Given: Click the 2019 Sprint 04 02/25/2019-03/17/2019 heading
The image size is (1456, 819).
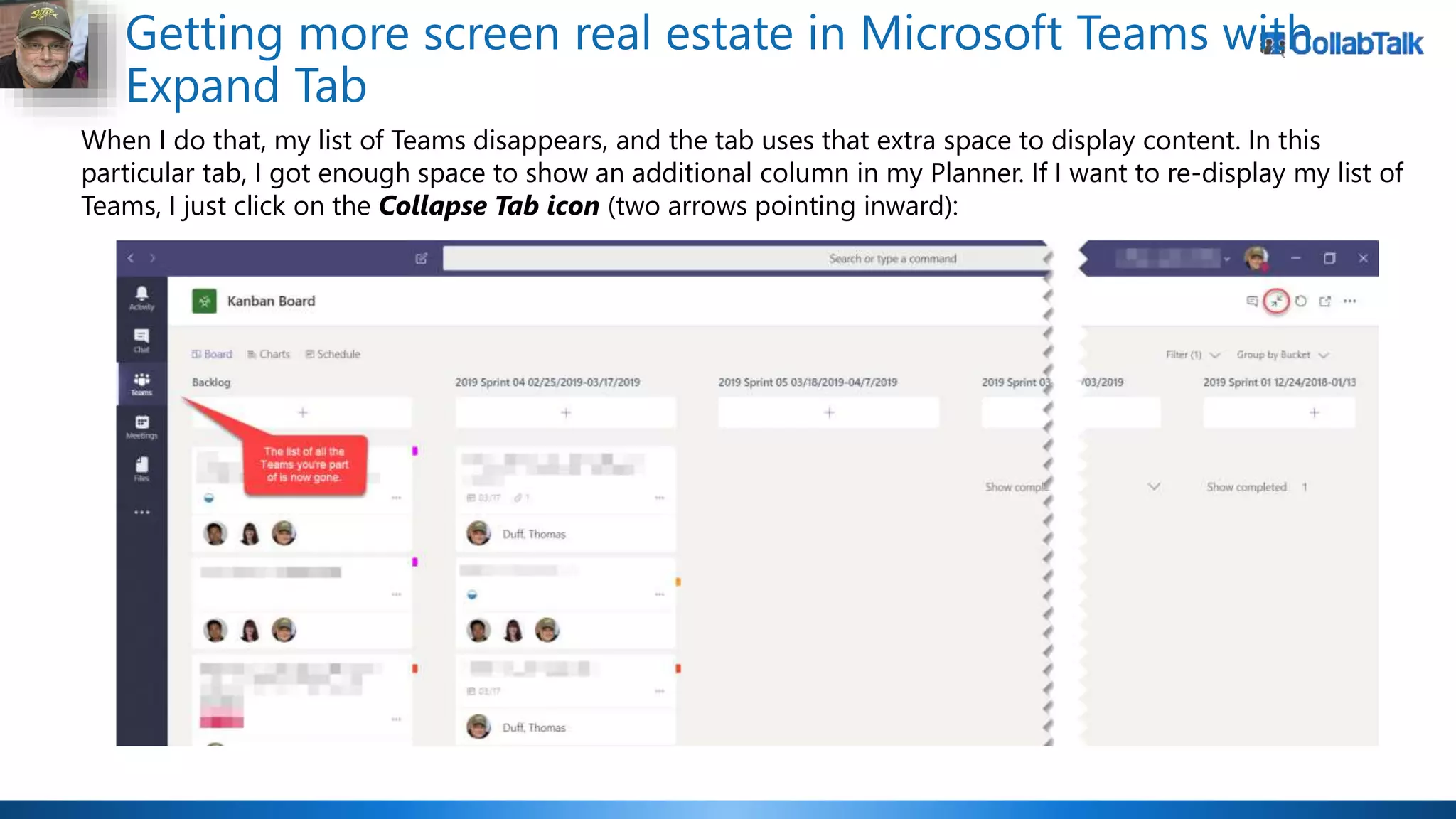Looking at the screenshot, I should click(x=547, y=382).
